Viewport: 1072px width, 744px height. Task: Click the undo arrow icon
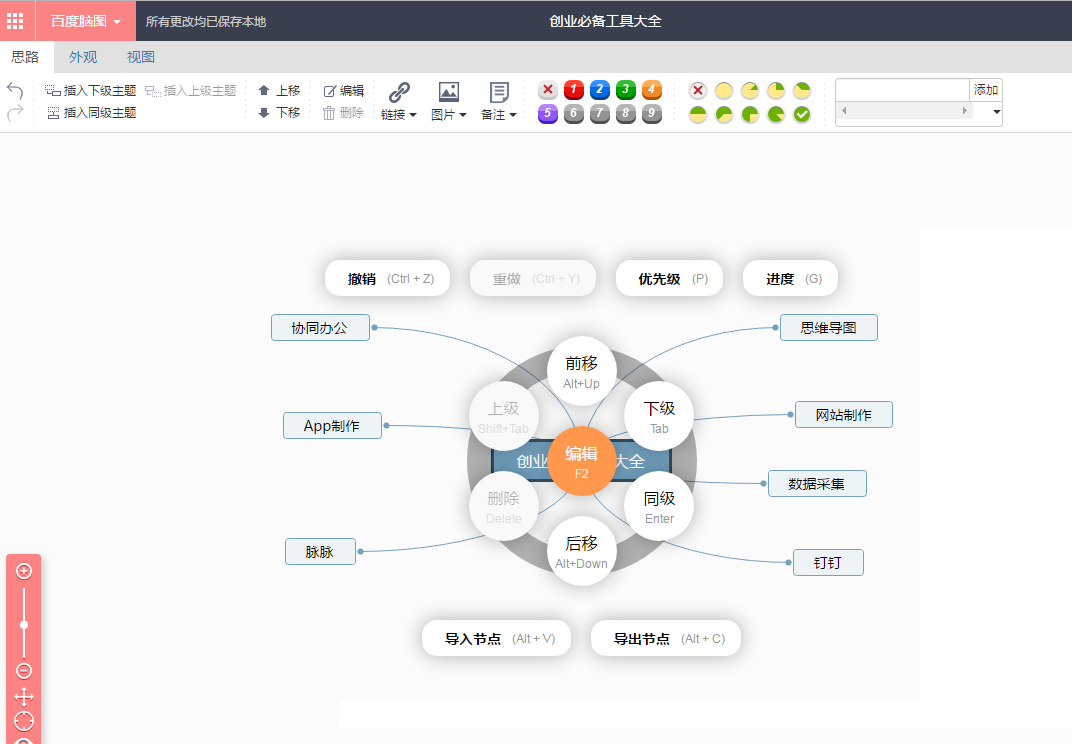coord(15,90)
